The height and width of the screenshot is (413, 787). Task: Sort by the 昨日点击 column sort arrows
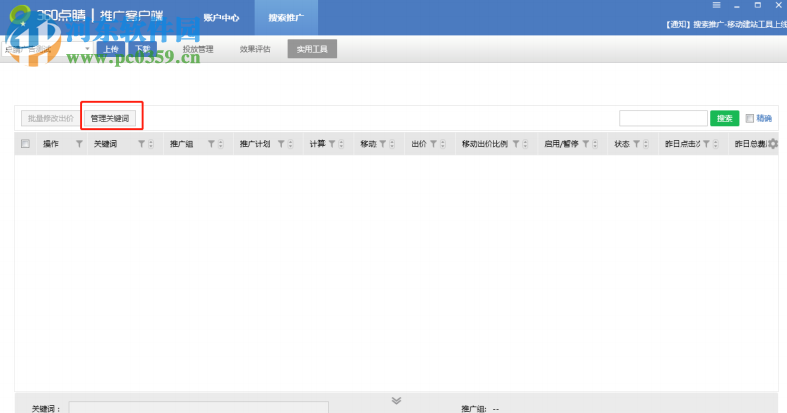click(716, 144)
